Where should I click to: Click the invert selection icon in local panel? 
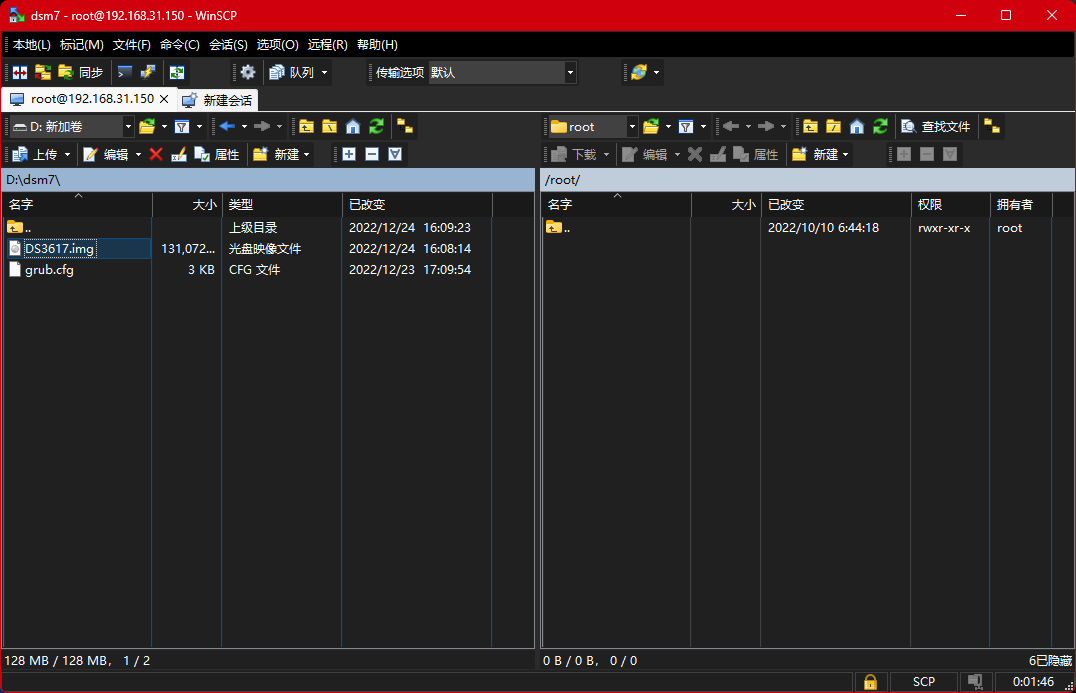point(395,154)
